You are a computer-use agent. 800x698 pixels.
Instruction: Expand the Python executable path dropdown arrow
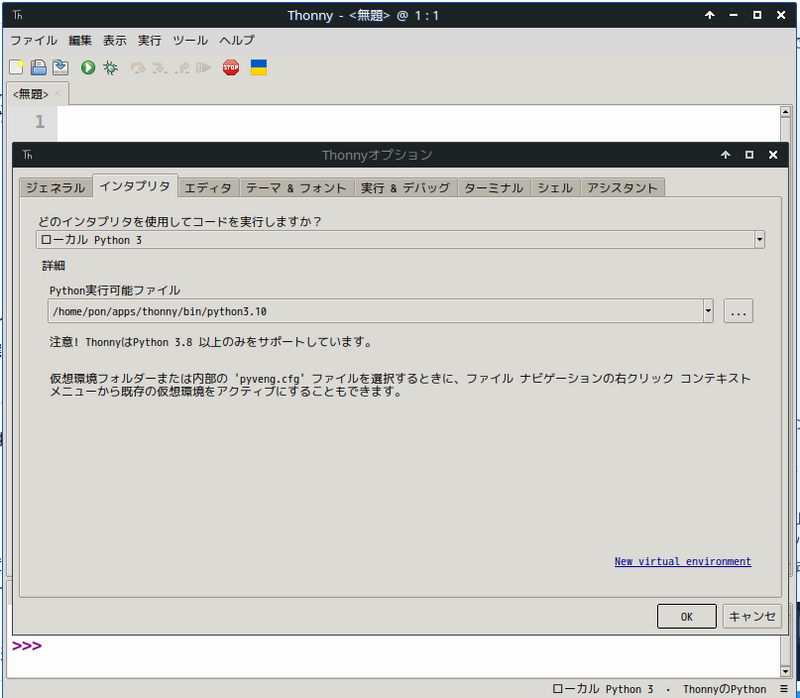[708, 311]
